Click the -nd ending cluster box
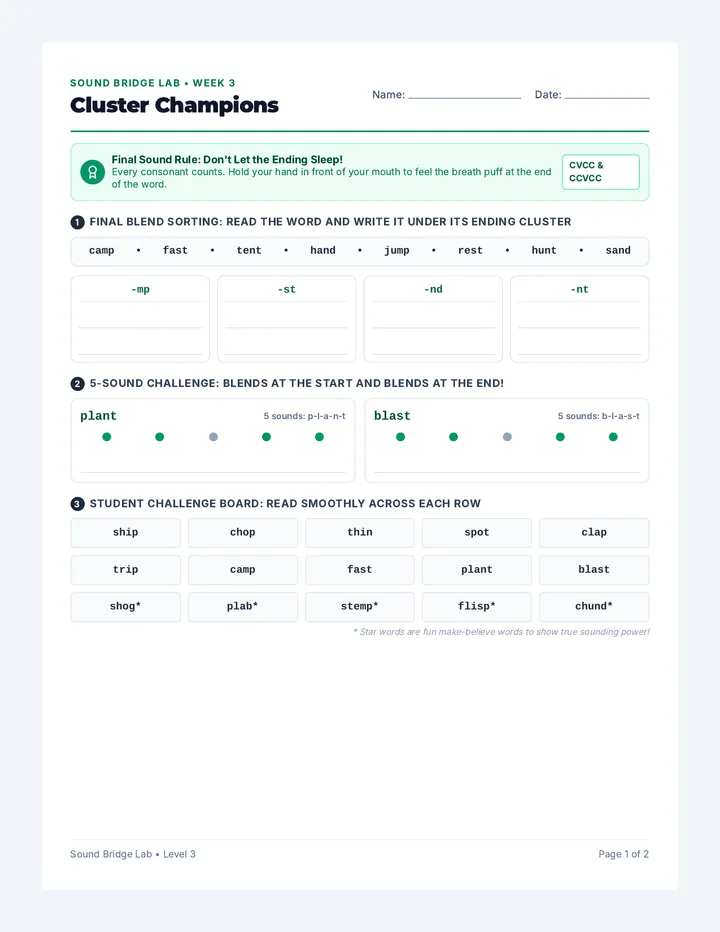 (x=433, y=319)
